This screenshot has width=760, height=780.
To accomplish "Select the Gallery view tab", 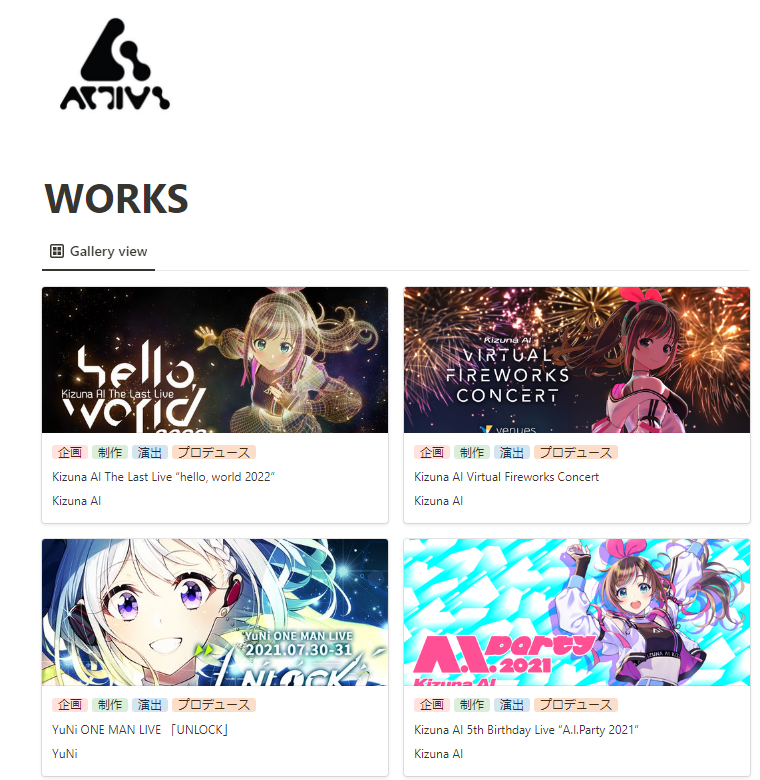I will (98, 252).
